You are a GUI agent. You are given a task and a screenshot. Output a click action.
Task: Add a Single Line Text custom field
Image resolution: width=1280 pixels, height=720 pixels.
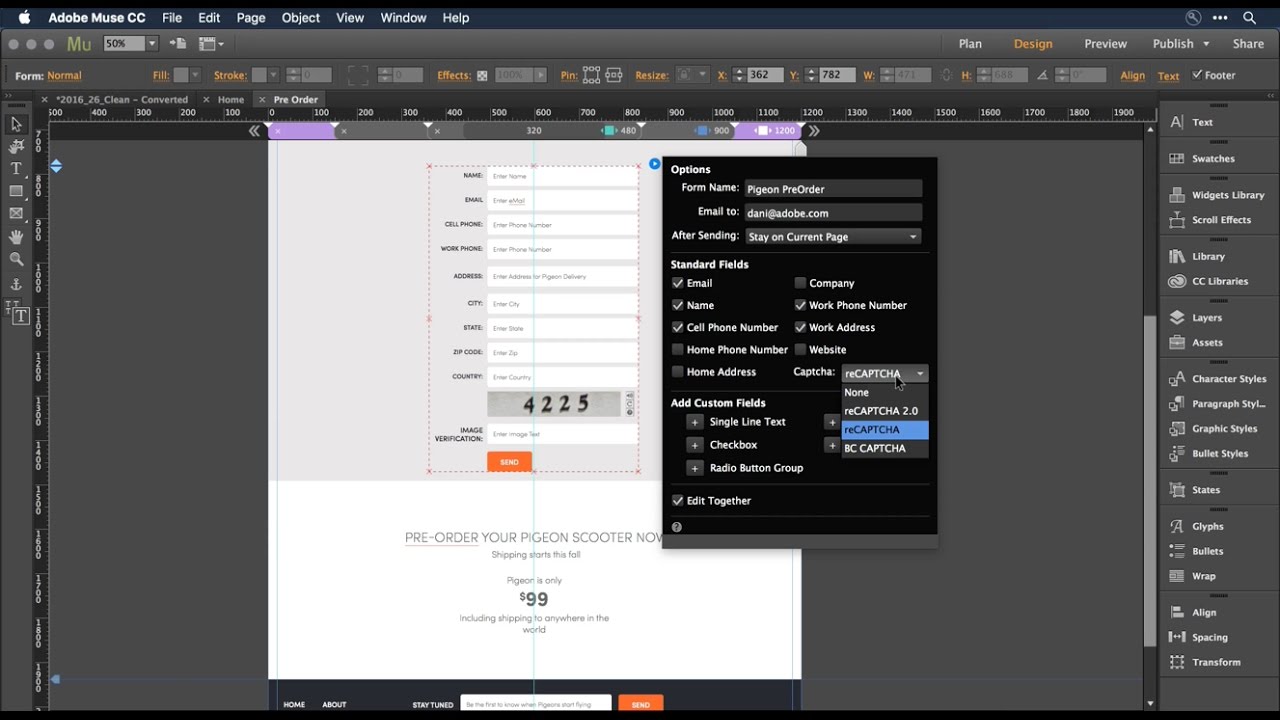click(695, 422)
